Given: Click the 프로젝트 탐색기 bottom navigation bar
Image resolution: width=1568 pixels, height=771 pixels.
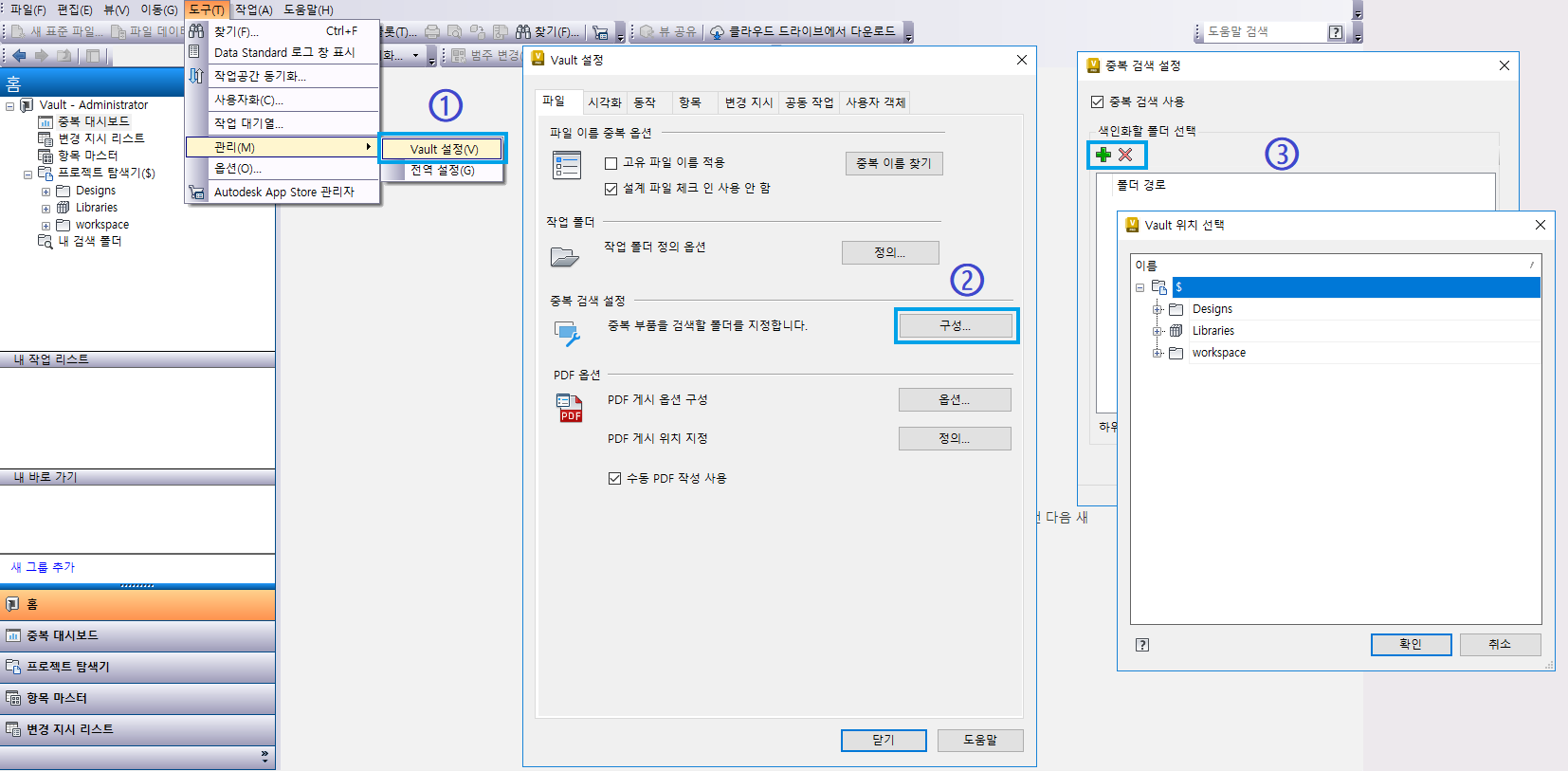Looking at the screenshot, I should click(x=137, y=667).
